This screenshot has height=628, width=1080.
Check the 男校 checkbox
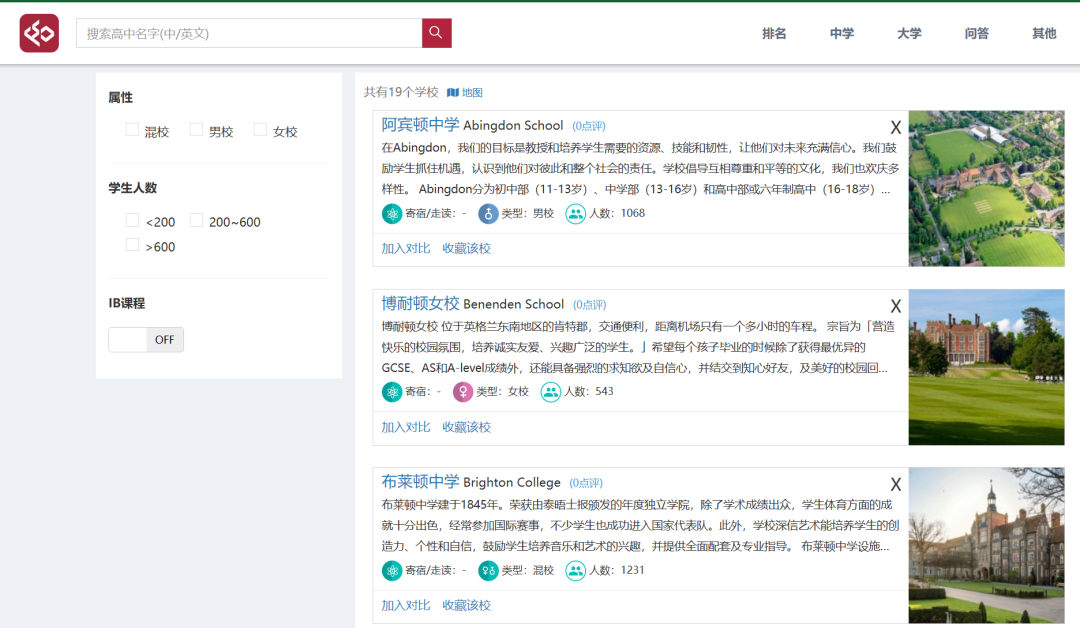click(x=196, y=129)
